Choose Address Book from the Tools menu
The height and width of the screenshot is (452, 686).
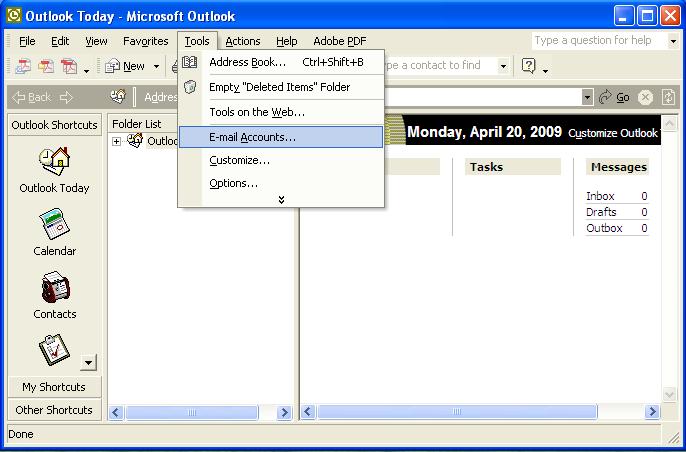click(281, 62)
